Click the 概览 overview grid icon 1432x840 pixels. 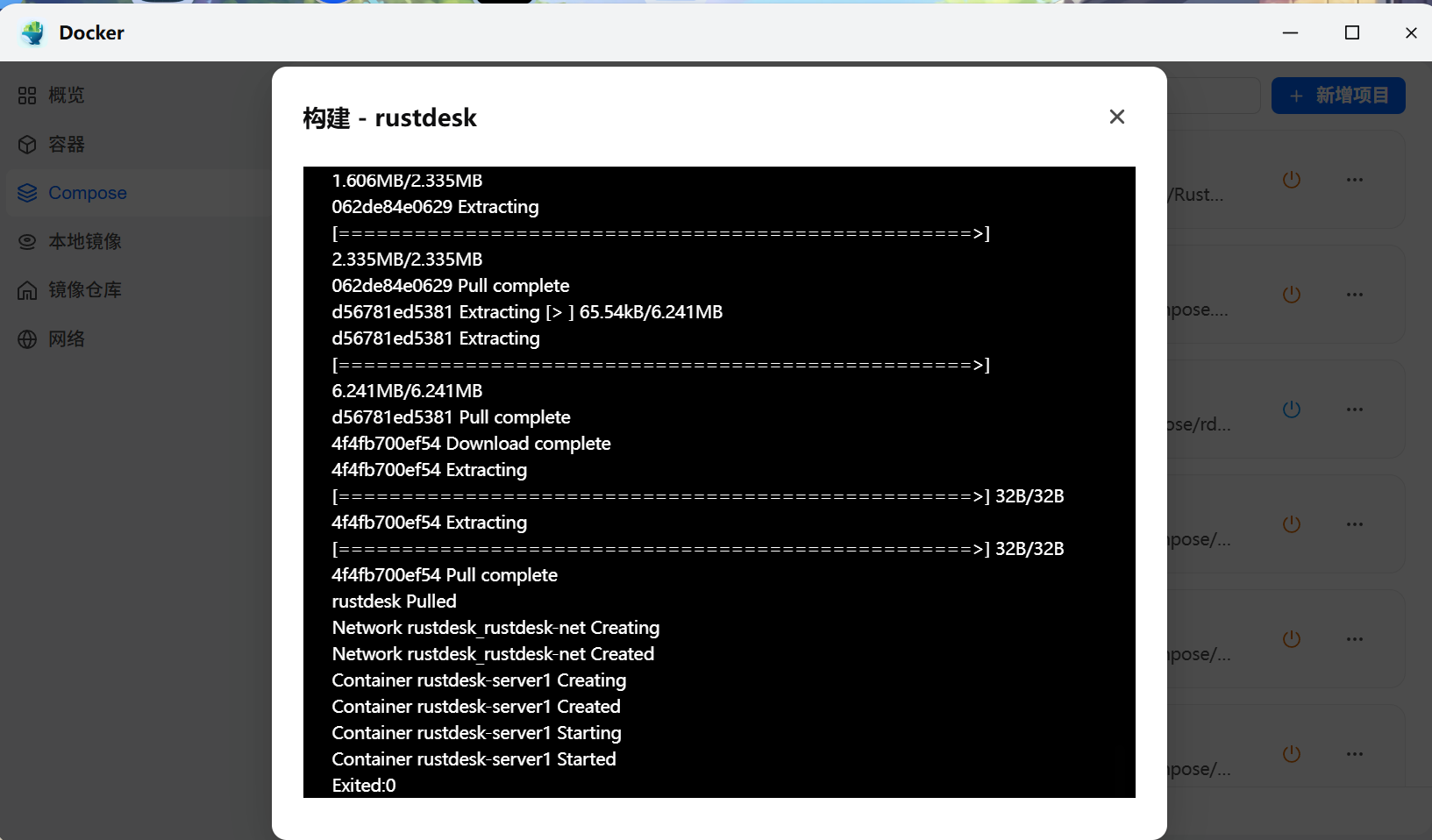pos(27,96)
